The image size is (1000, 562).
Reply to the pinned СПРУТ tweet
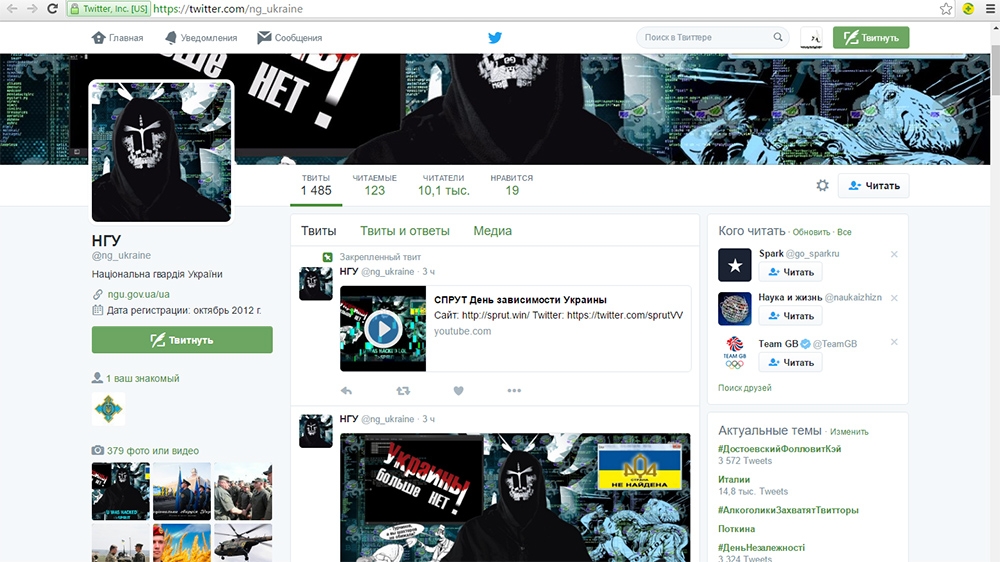(x=346, y=390)
